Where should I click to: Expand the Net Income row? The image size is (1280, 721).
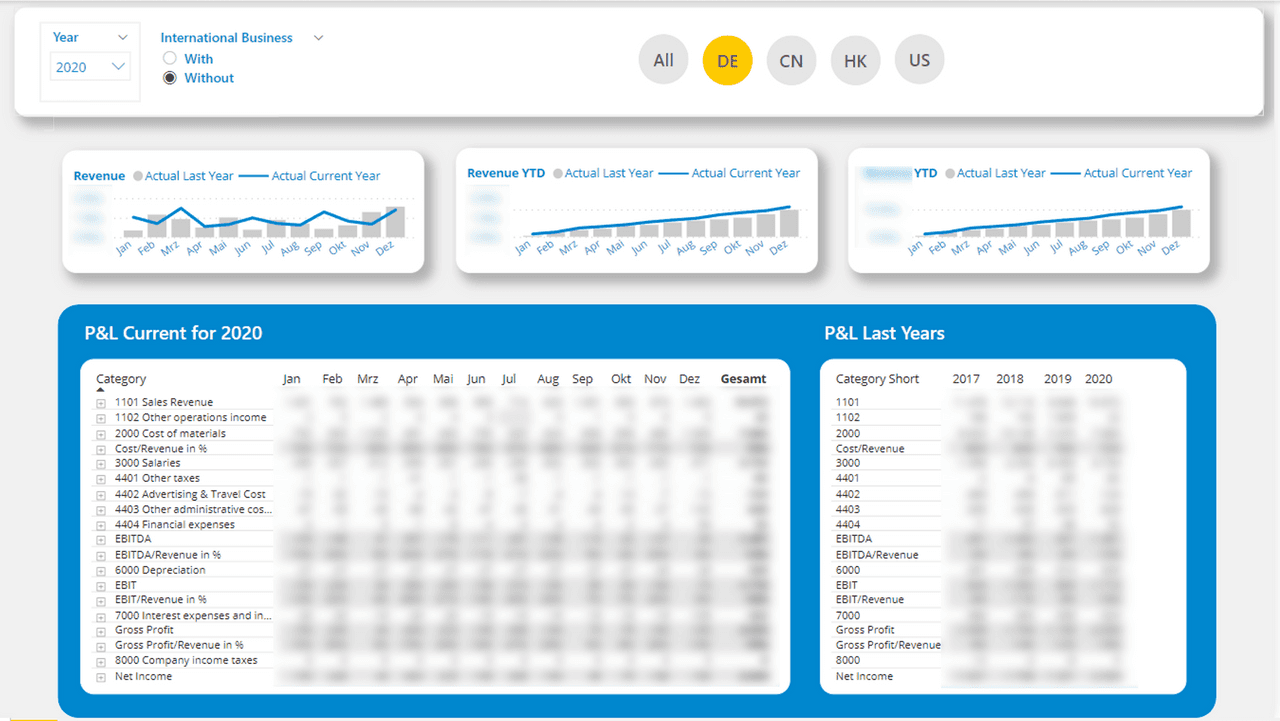coord(99,675)
